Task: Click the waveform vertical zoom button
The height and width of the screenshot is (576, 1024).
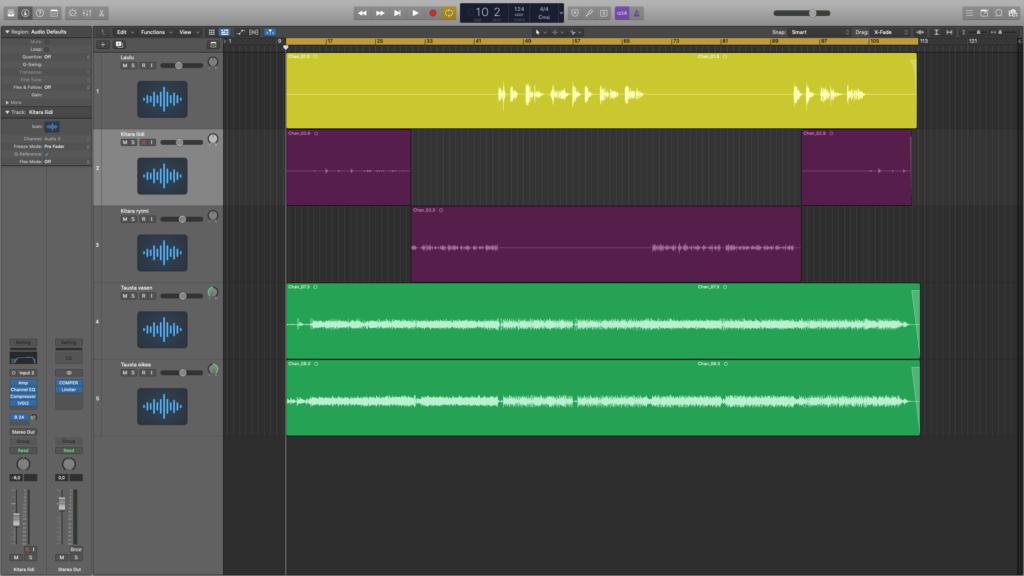Action: tap(920, 32)
